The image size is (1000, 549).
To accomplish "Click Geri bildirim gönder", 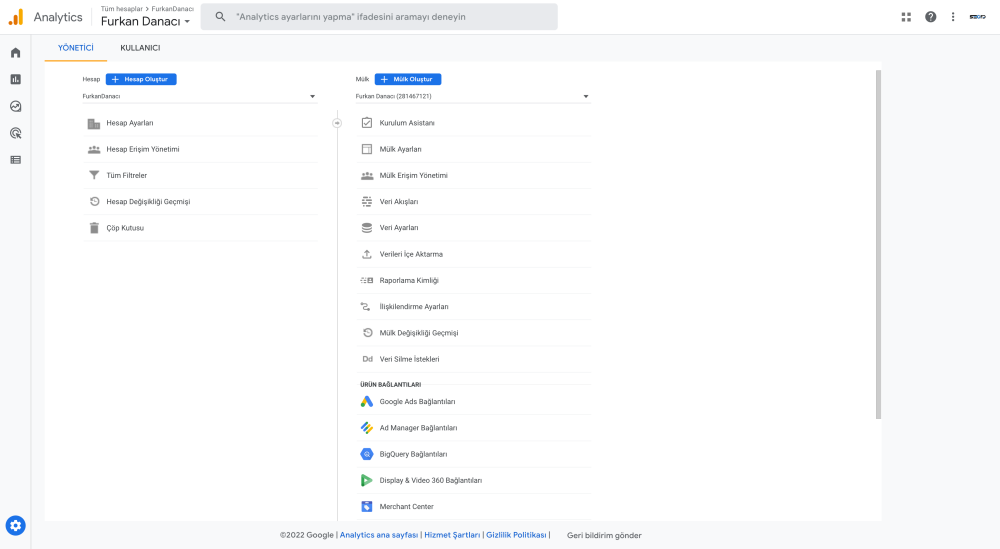I will click(604, 536).
